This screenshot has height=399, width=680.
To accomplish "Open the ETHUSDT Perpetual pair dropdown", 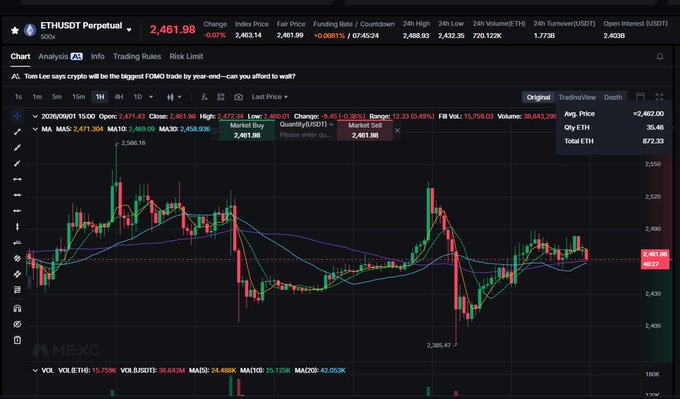I will [129, 30].
